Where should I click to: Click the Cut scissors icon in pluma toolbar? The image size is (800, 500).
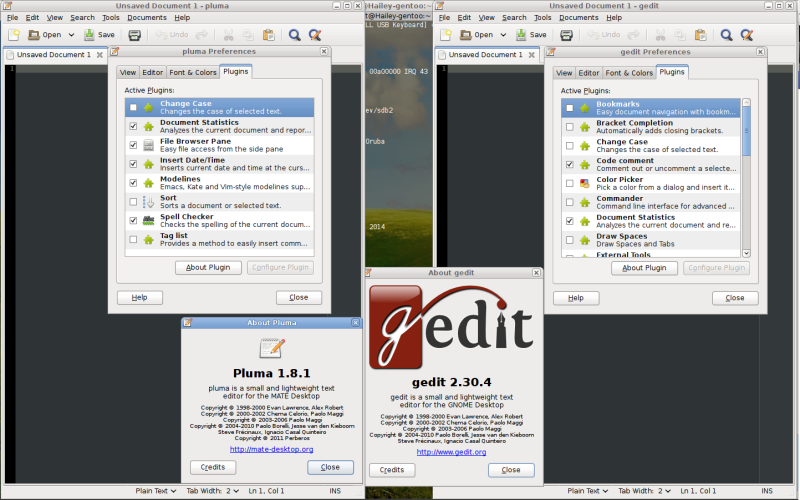point(228,35)
